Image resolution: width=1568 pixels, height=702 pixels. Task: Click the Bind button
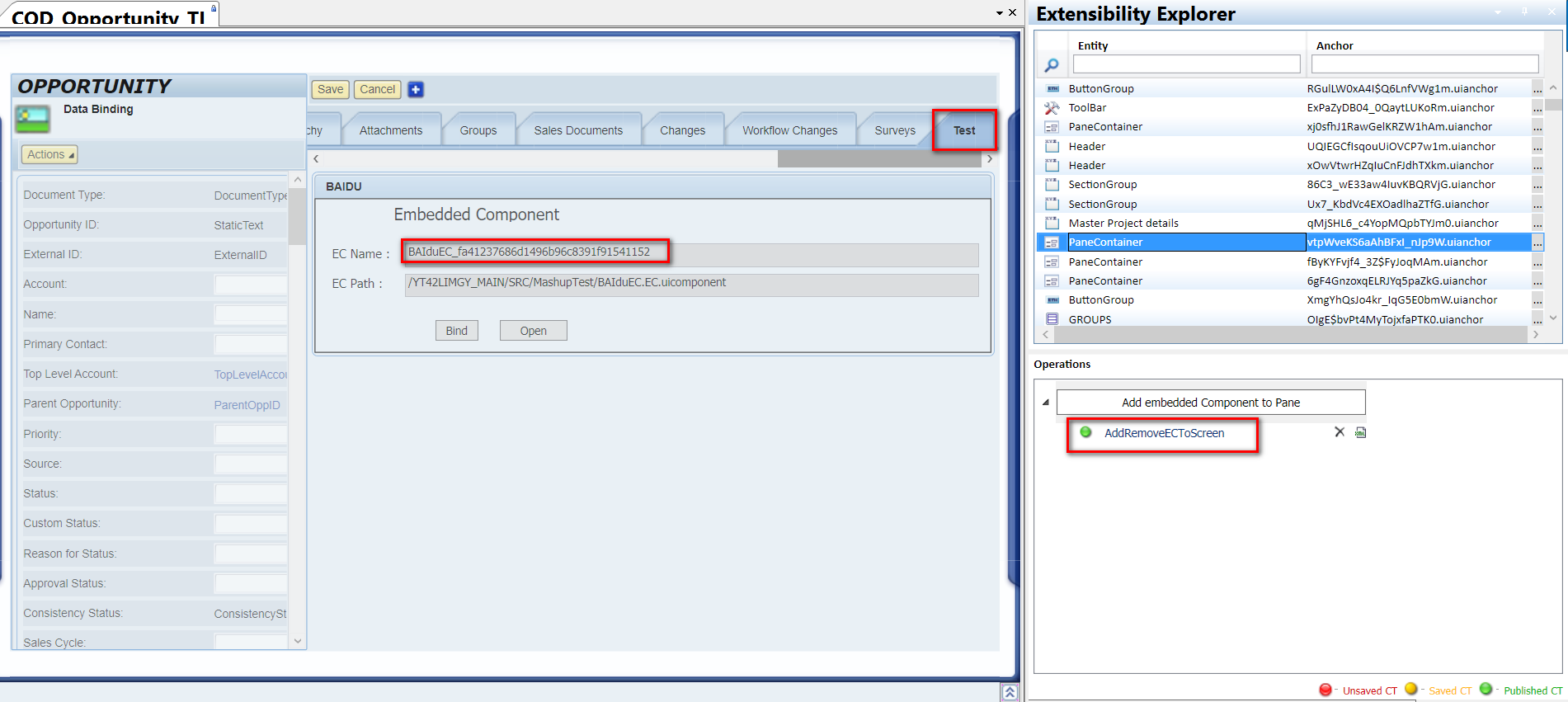(456, 331)
